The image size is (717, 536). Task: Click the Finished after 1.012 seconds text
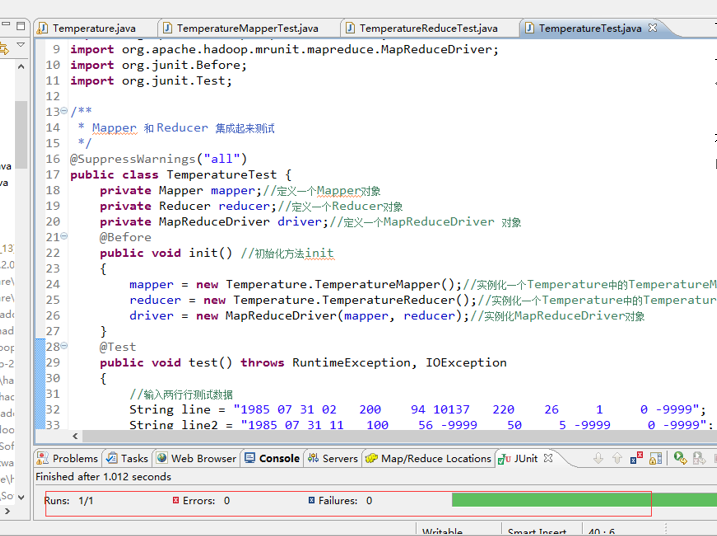point(103,477)
